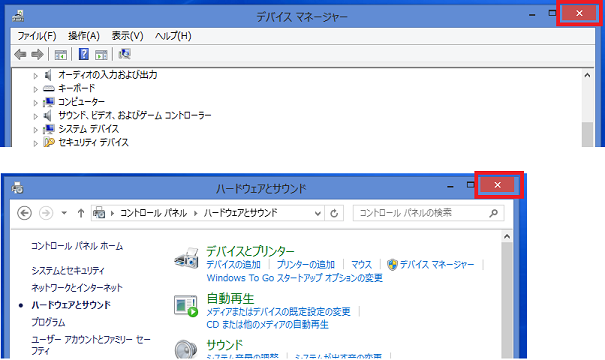
Task: Open デバイスとプリンター heading link
Action: click(x=250, y=251)
